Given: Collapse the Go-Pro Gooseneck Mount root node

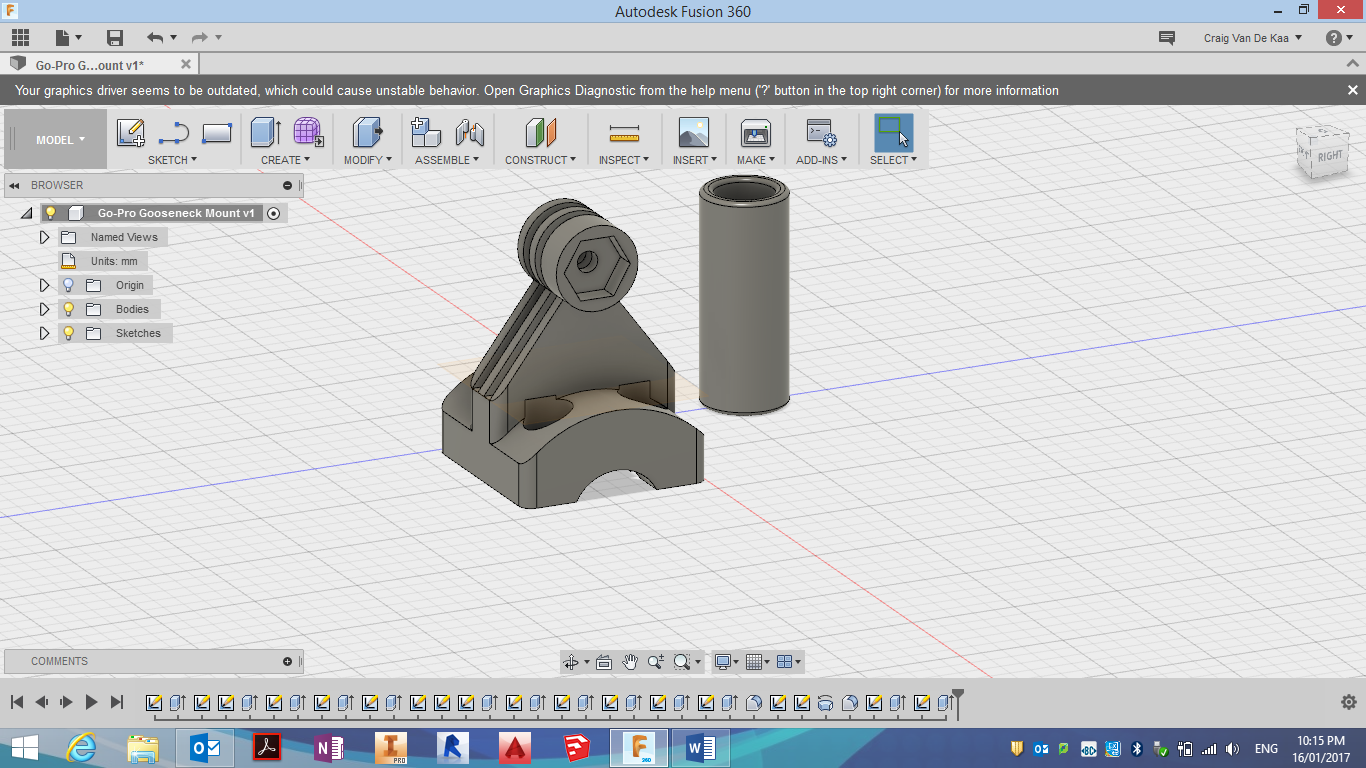Looking at the screenshot, I should (27, 213).
